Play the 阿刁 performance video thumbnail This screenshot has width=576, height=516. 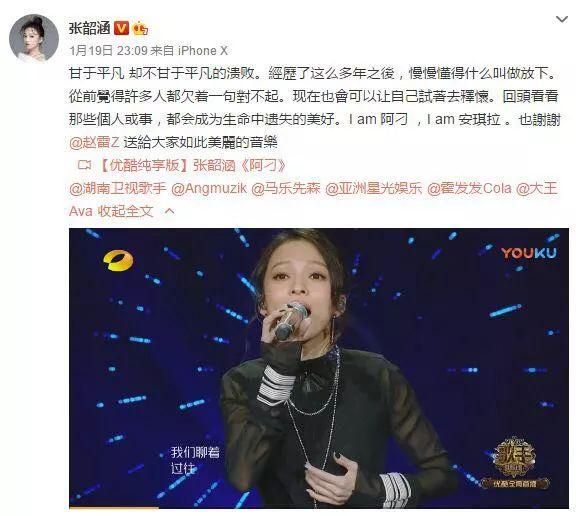tap(319, 368)
